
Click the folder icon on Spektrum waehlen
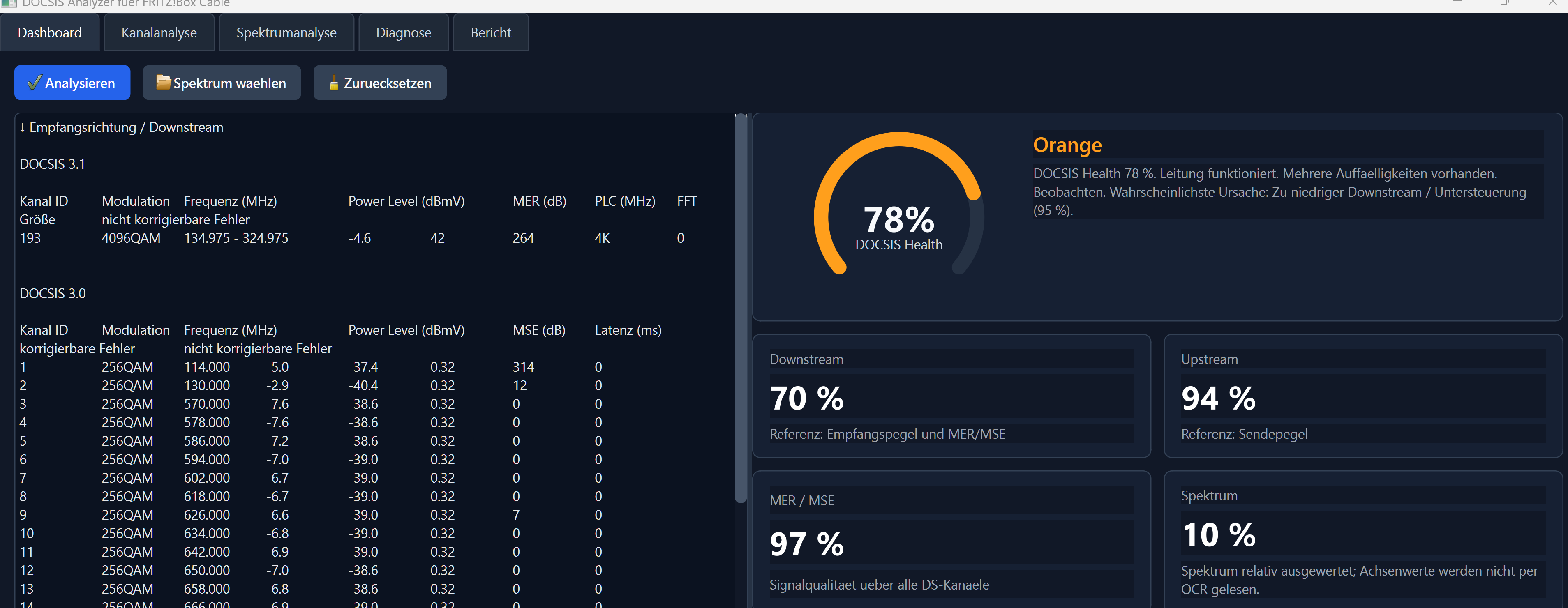click(x=163, y=82)
